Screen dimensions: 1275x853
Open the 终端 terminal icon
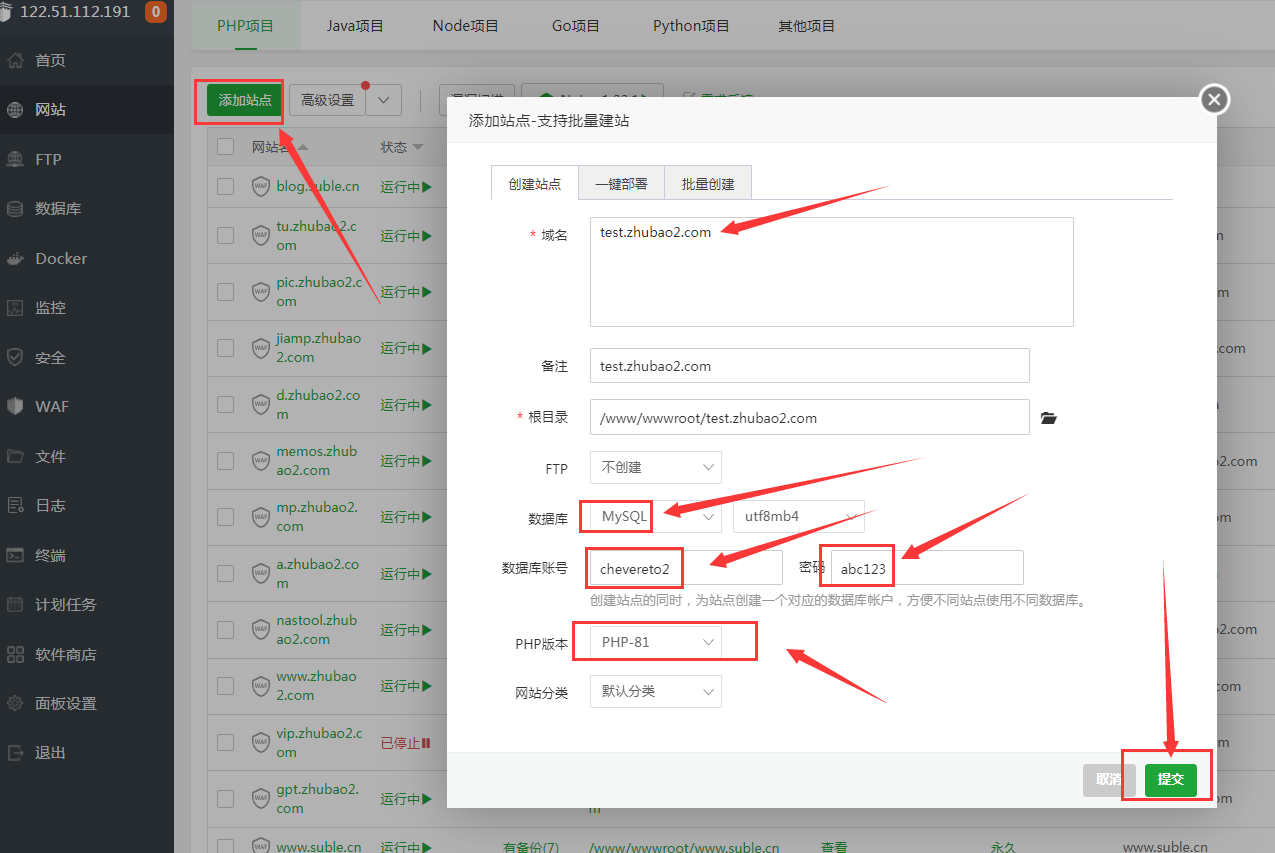click(x=15, y=556)
